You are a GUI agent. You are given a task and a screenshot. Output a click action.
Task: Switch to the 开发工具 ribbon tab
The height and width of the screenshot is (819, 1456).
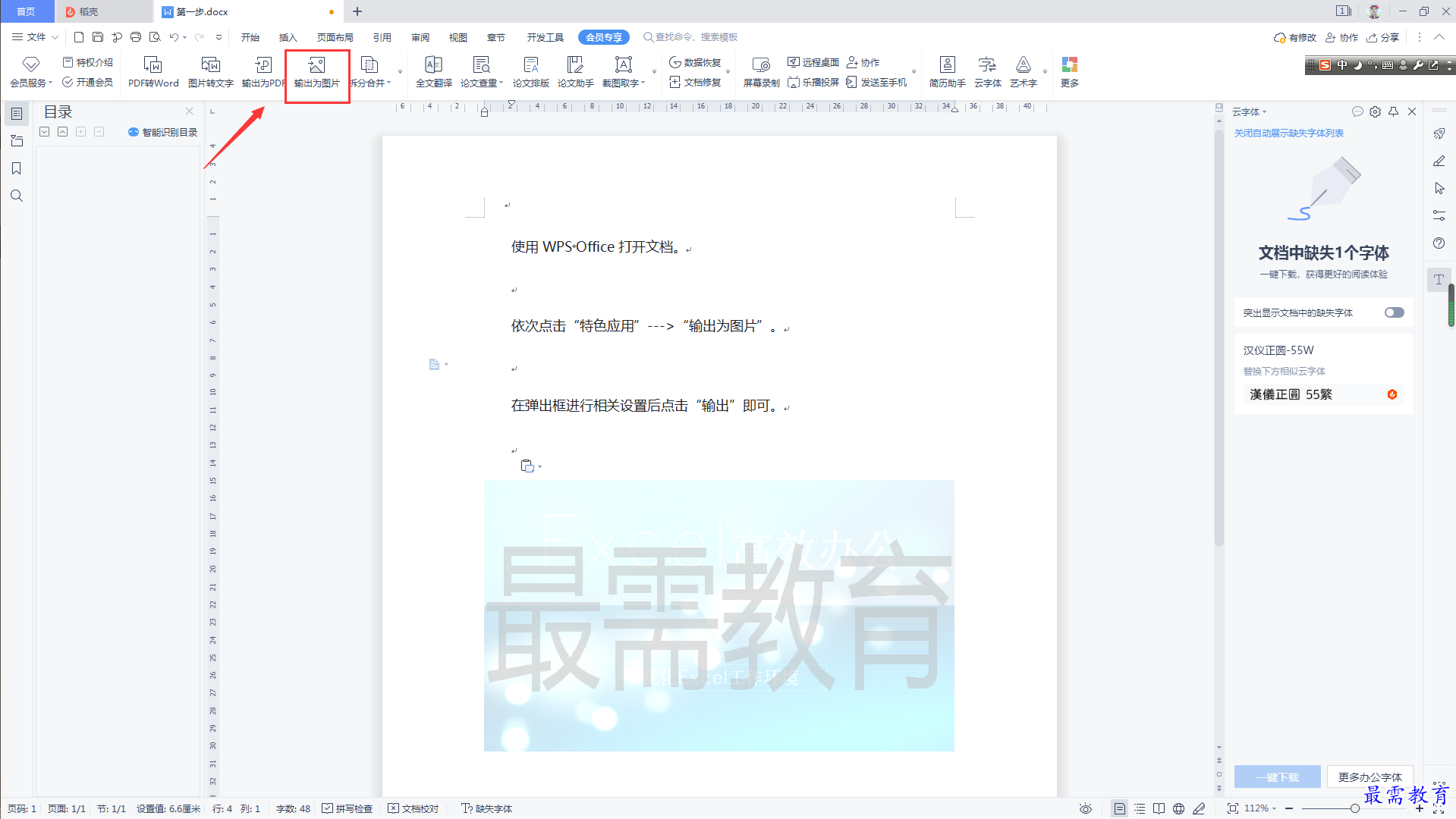pyautogui.click(x=546, y=37)
